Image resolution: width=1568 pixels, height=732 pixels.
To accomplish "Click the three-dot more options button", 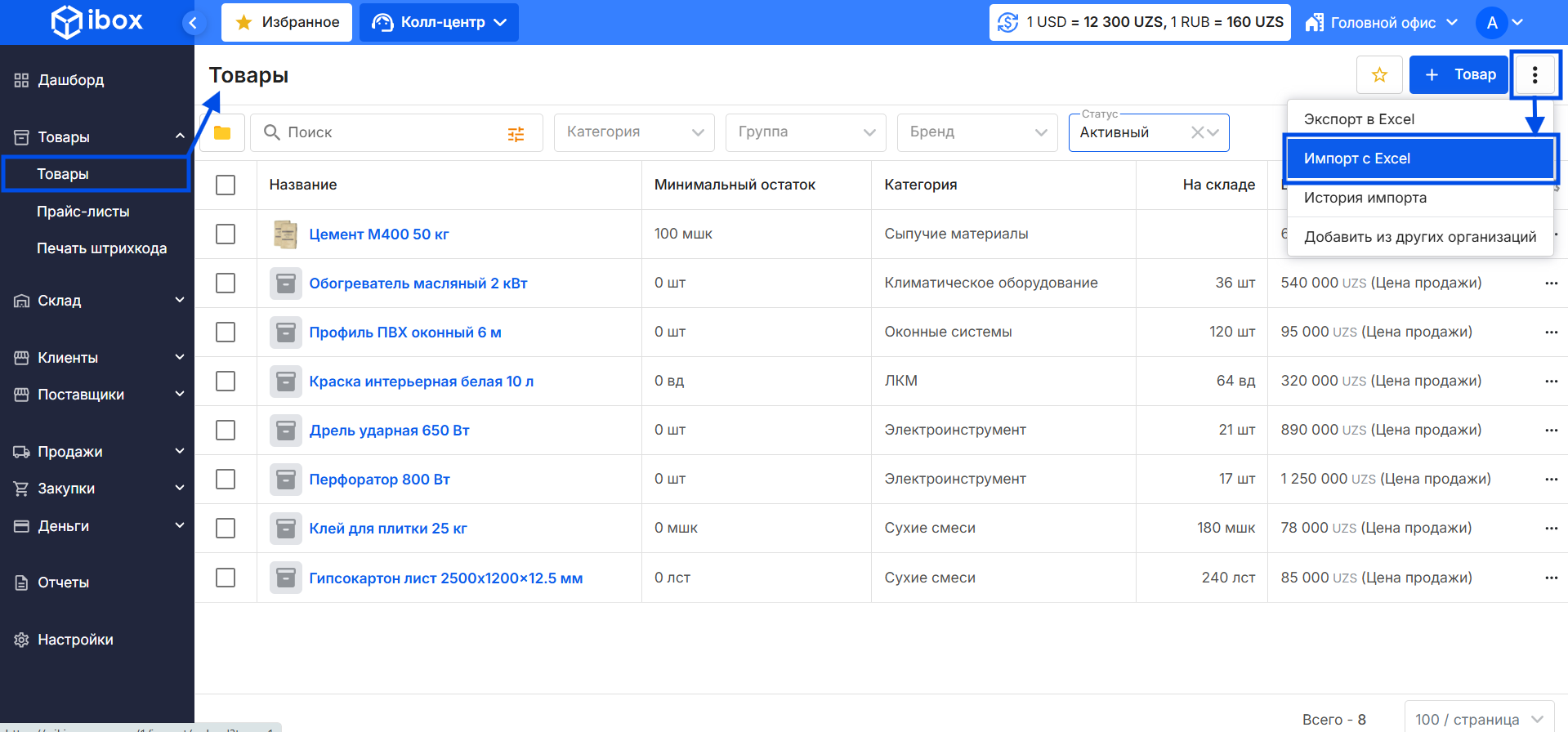I will [x=1534, y=75].
